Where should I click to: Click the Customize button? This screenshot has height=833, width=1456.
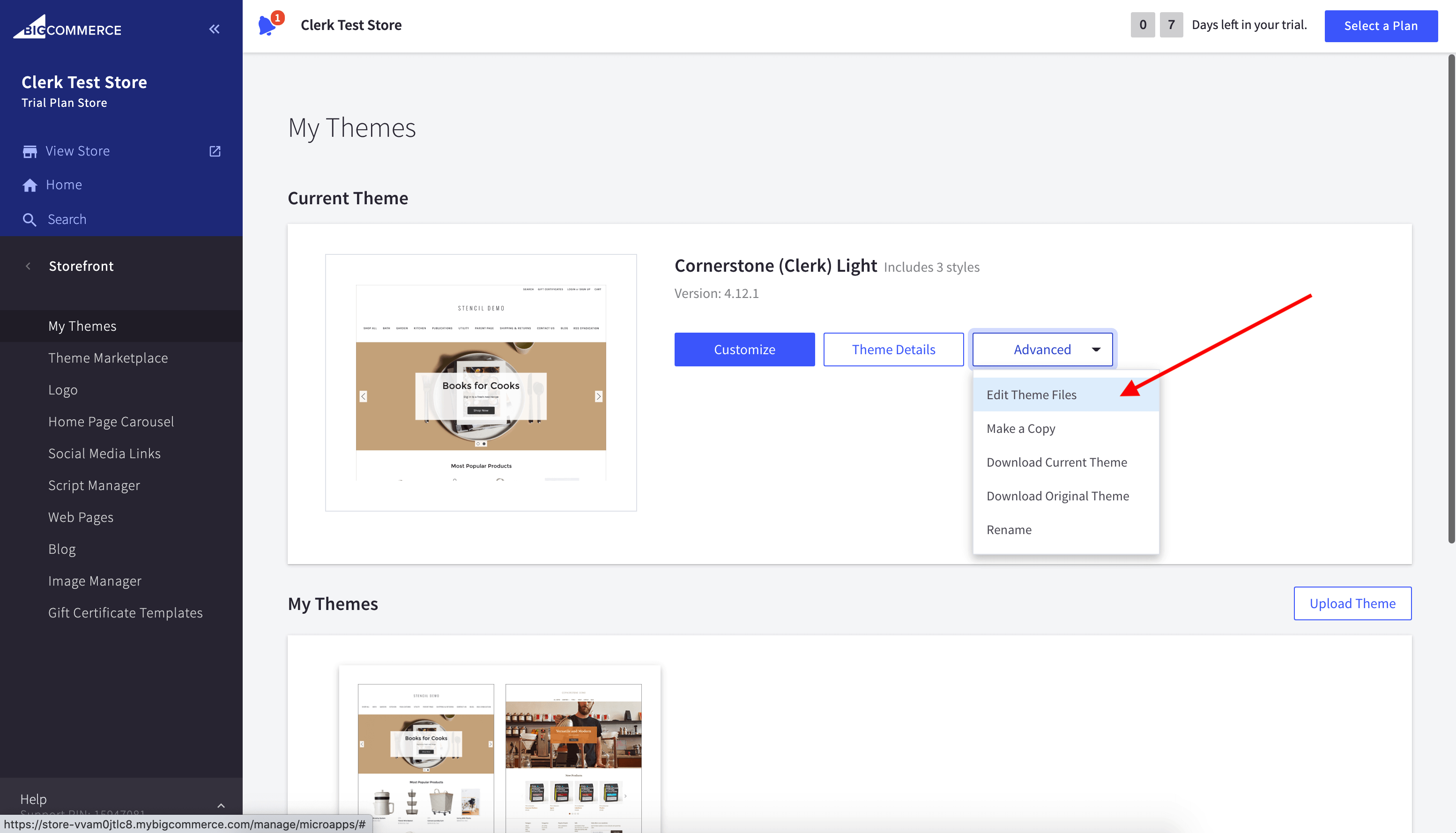[x=744, y=350]
